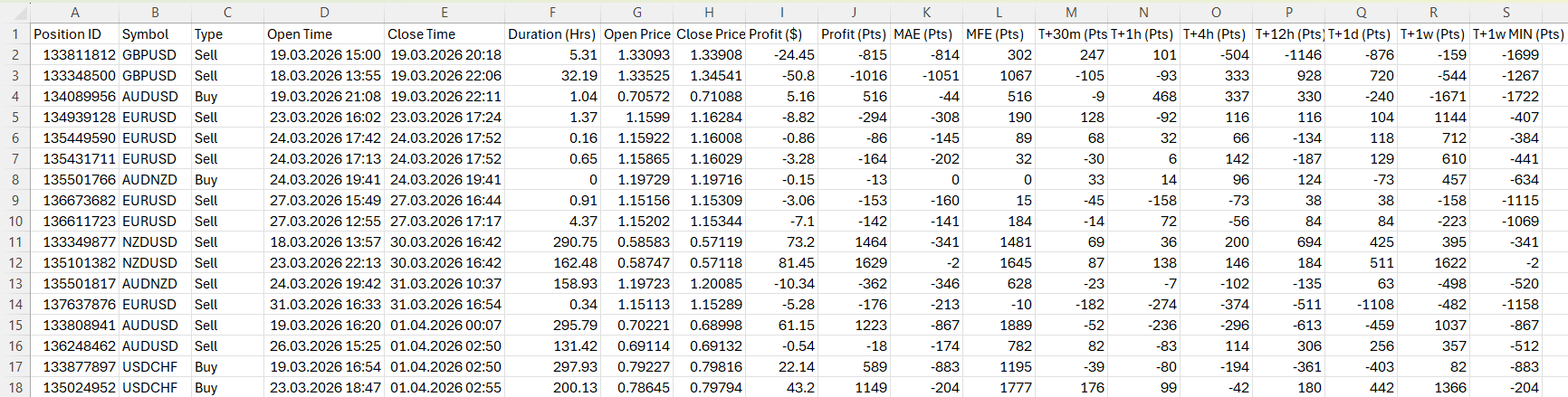Select the column S header
1568x397 pixels.
click(1506, 13)
